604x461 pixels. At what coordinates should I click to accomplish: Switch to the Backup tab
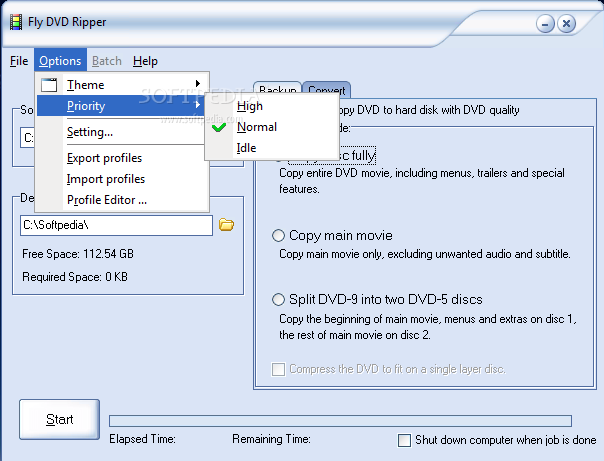click(x=277, y=89)
